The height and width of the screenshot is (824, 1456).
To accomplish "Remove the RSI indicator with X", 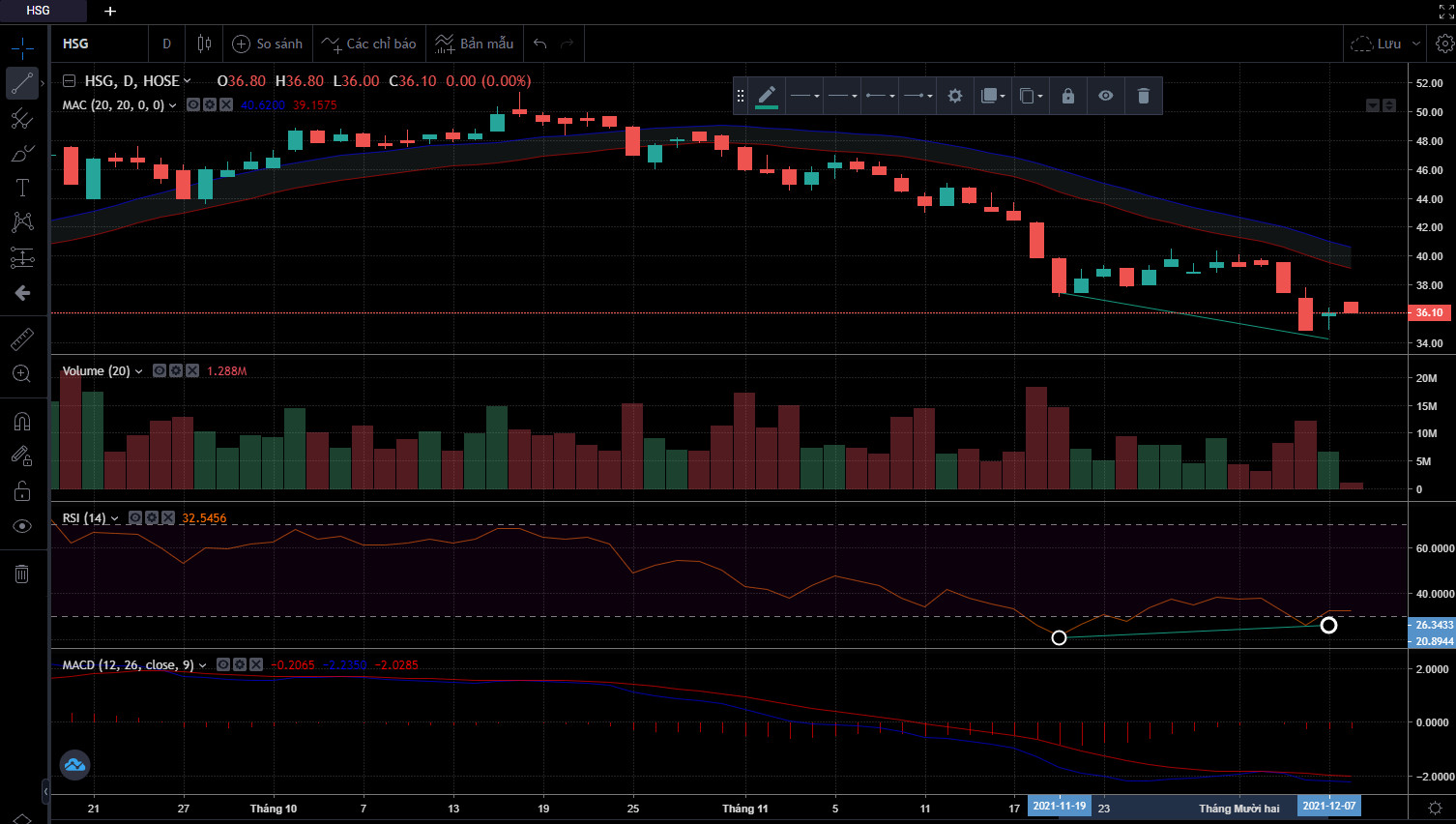I will pyautogui.click(x=168, y=517).
